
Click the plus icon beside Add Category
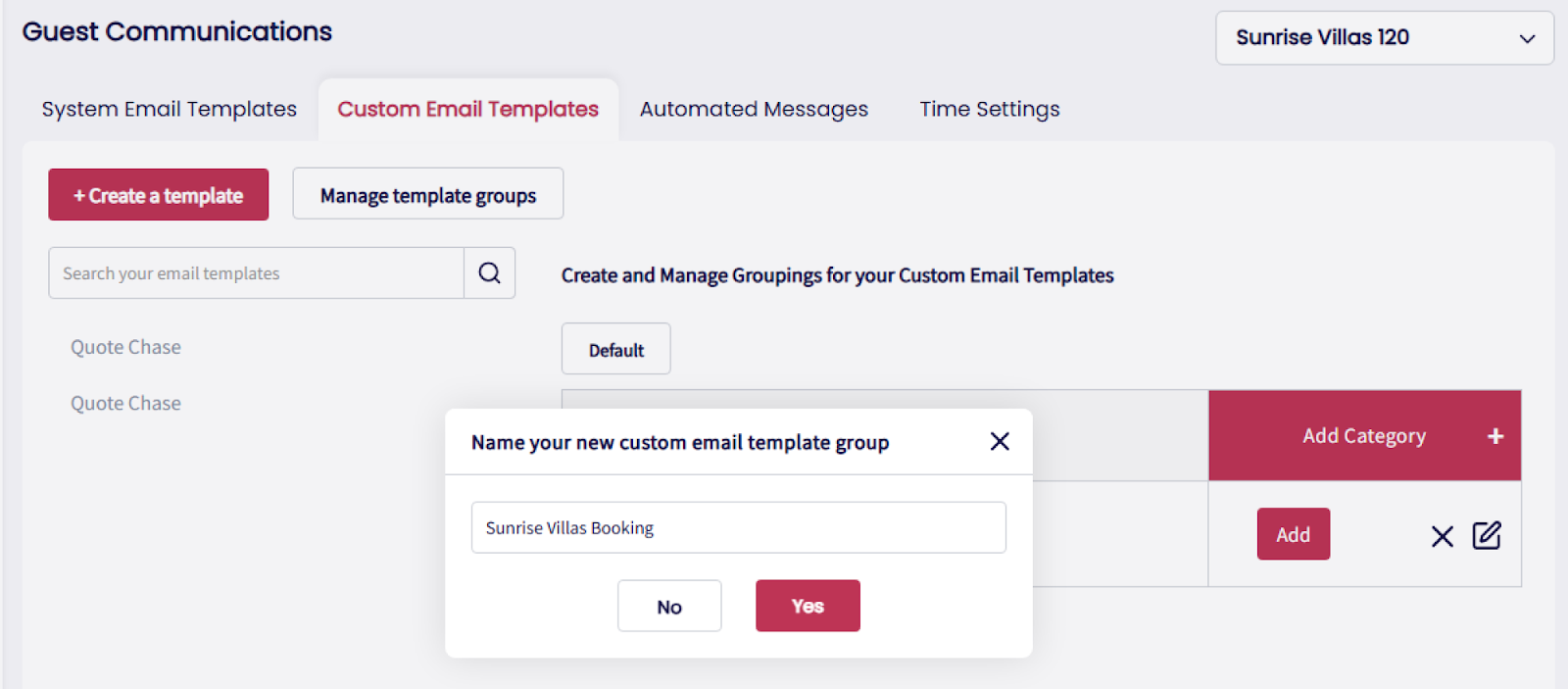click(x=1494, y=436)
